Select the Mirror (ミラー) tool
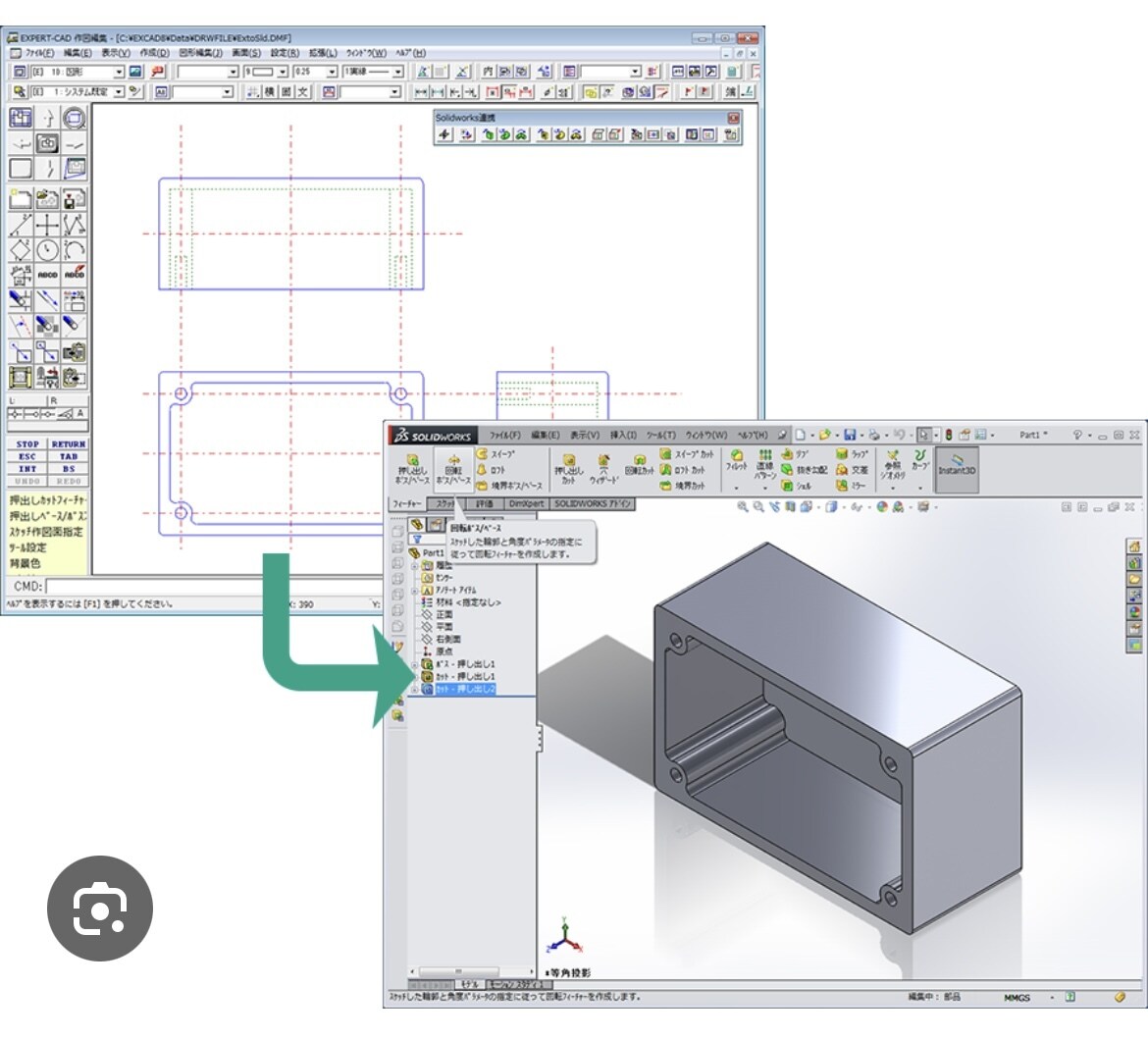Screen dimensions: 1148x1040 [x=852, y=486]
